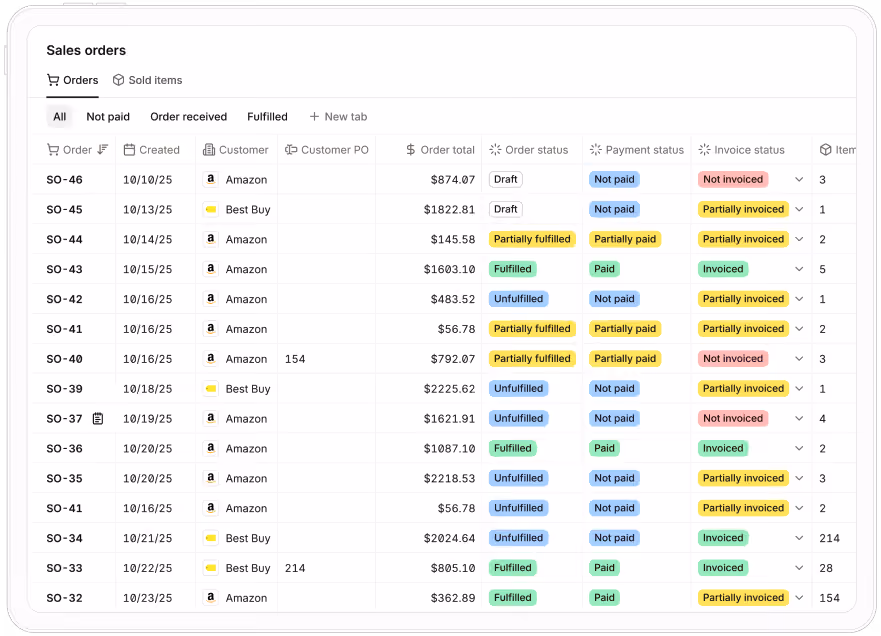
Task: Click building icon in Customer column header
Action: [x=209, y=149]
